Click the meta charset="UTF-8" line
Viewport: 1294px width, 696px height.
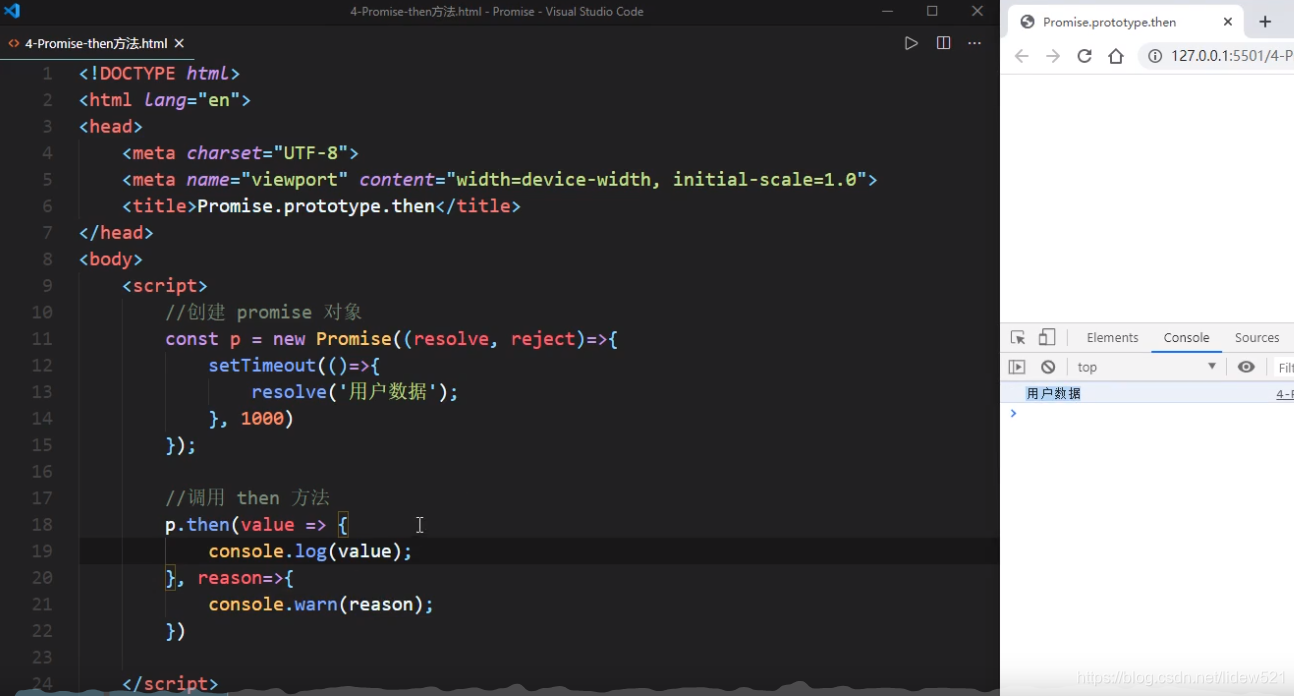click(240, 153)
